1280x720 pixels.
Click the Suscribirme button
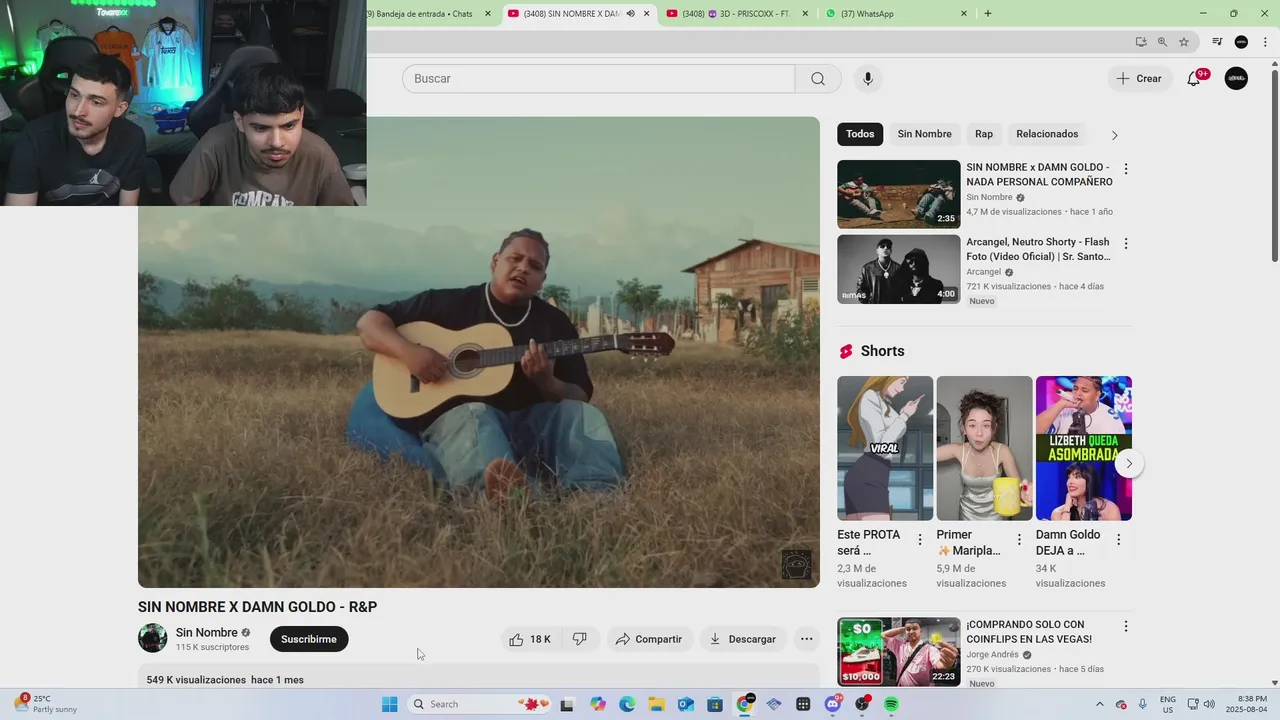coord(309,639)
